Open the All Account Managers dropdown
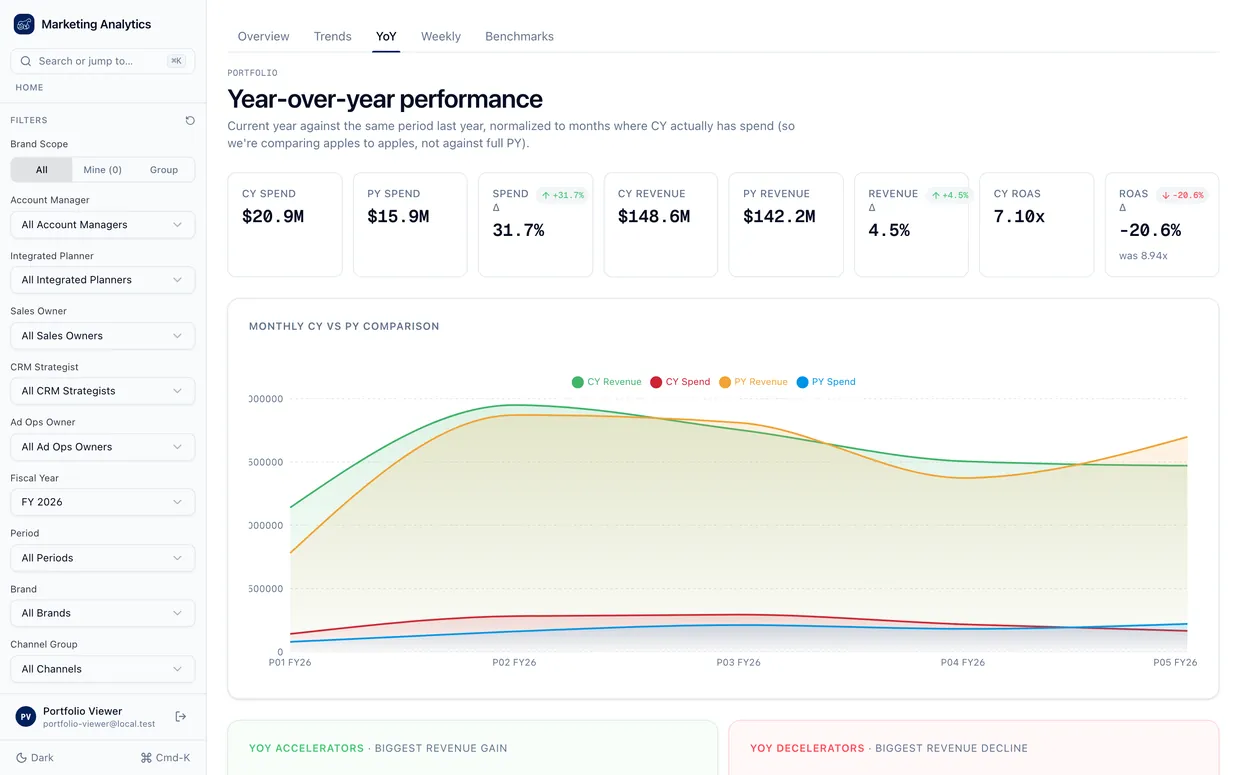Viewport: 1240px width, 775px height. point(103,225)
